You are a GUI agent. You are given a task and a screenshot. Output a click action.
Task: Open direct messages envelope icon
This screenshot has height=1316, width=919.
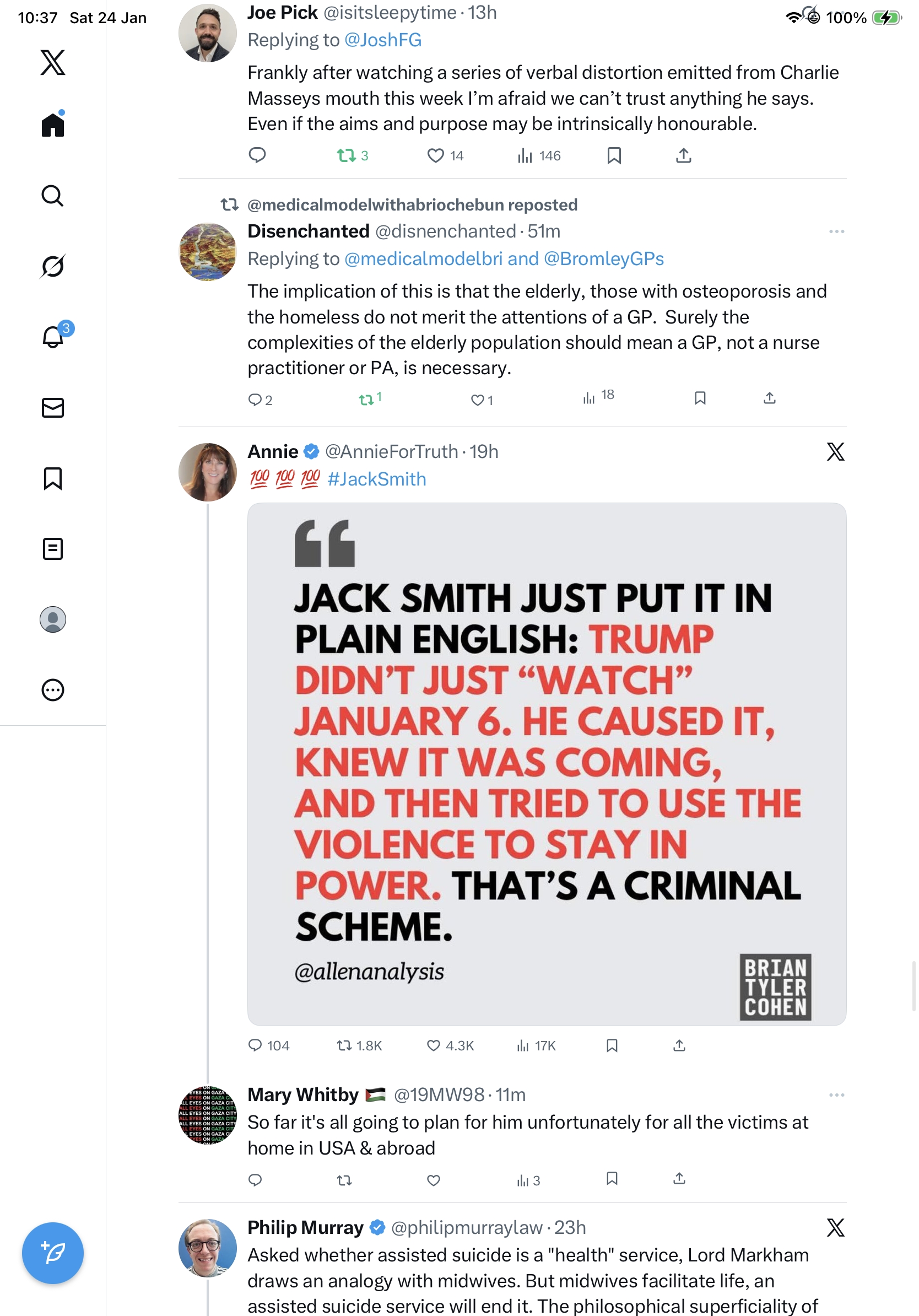(53, 407)
